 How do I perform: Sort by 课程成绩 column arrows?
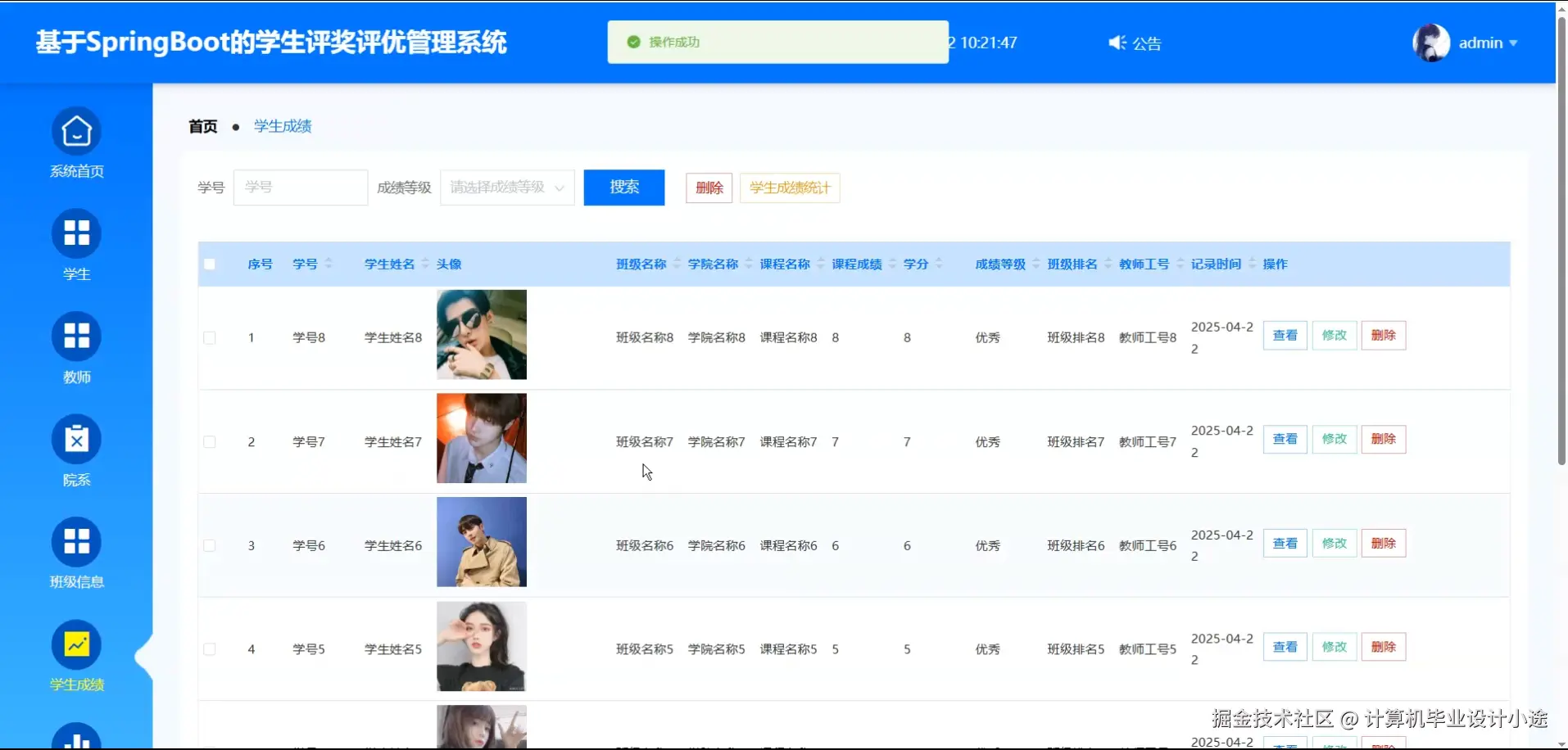pyautogui.click(x=892, y=264)
